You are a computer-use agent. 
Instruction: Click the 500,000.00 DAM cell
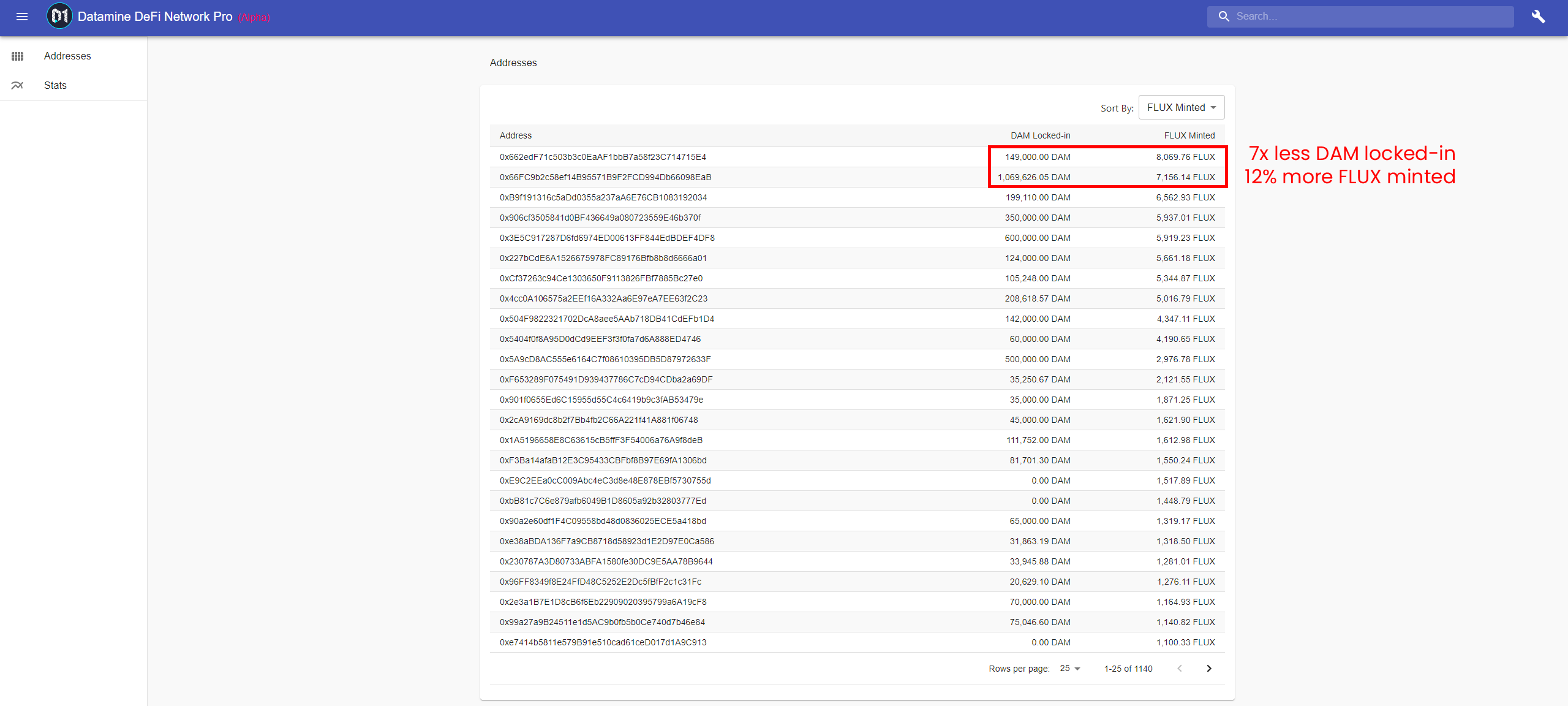click(1038, 359)
